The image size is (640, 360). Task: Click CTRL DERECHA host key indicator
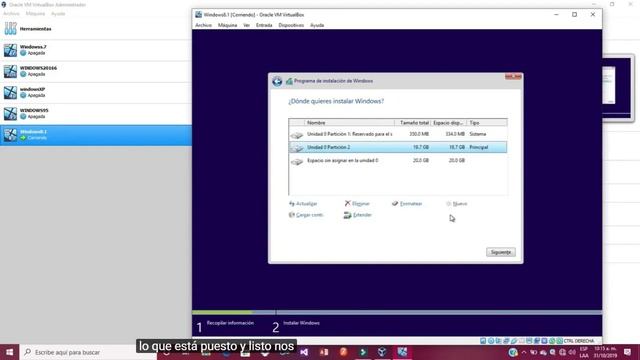579,341
